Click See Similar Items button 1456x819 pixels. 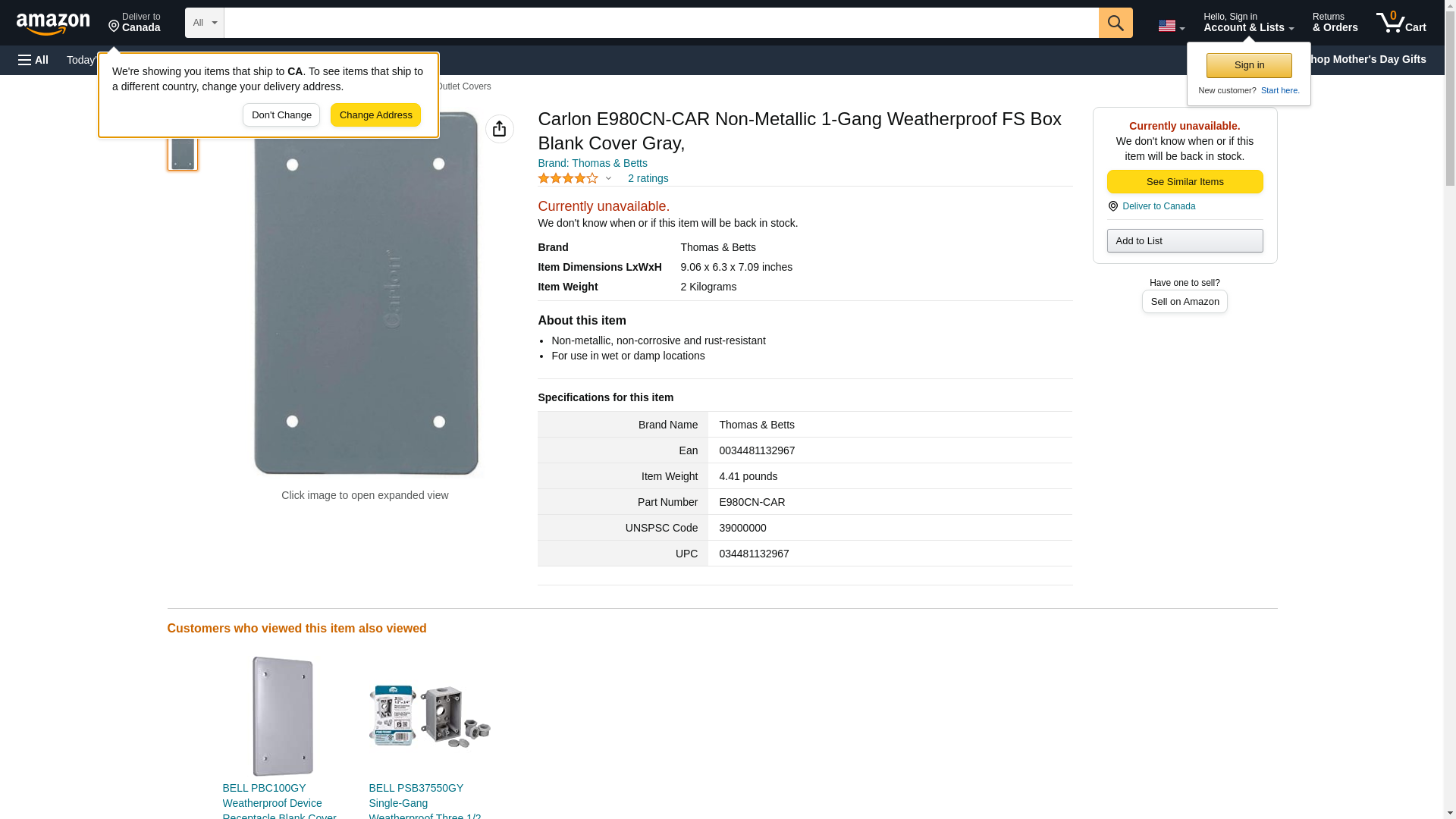click(x=1185, y=181)
